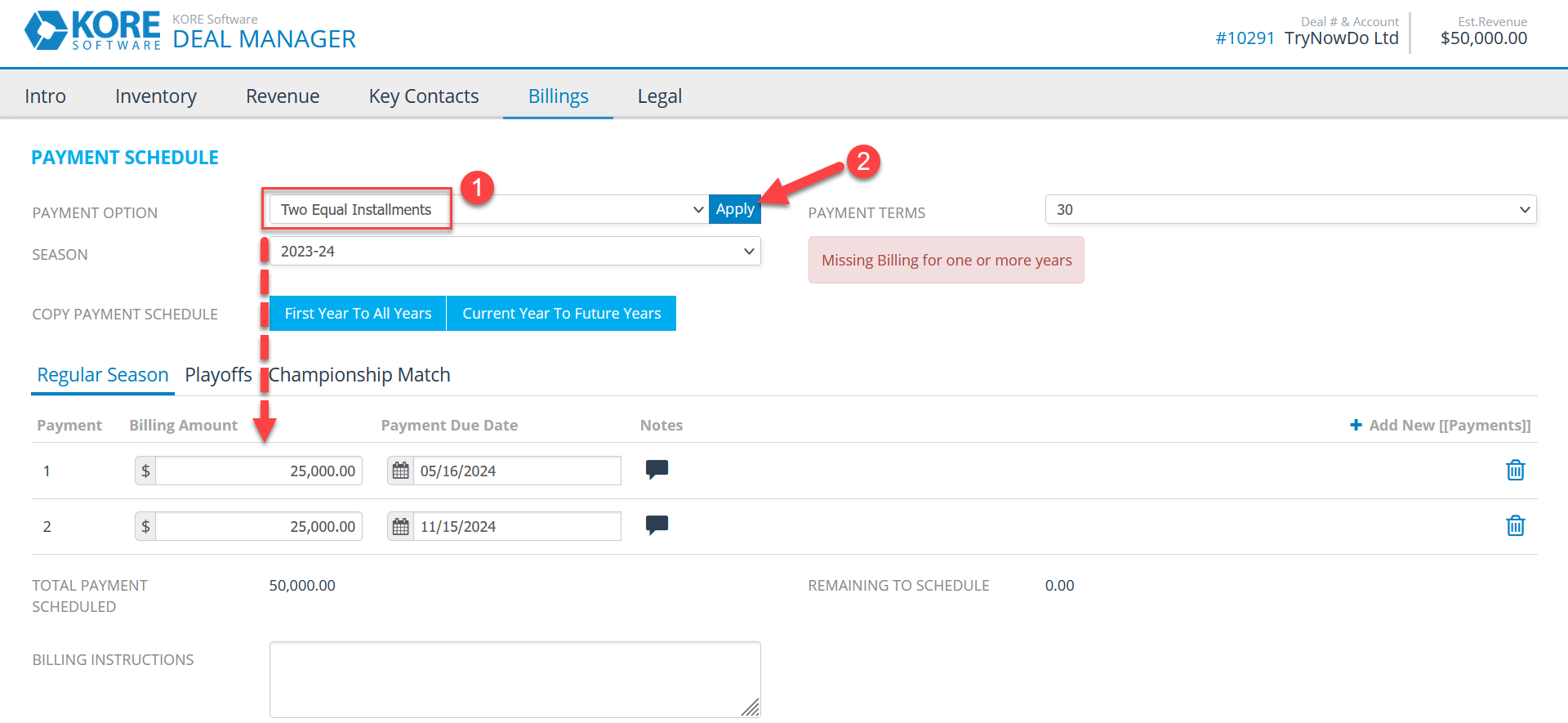Click the plus icon to add new payment
1568x723 pixels.
point(1356,425)
